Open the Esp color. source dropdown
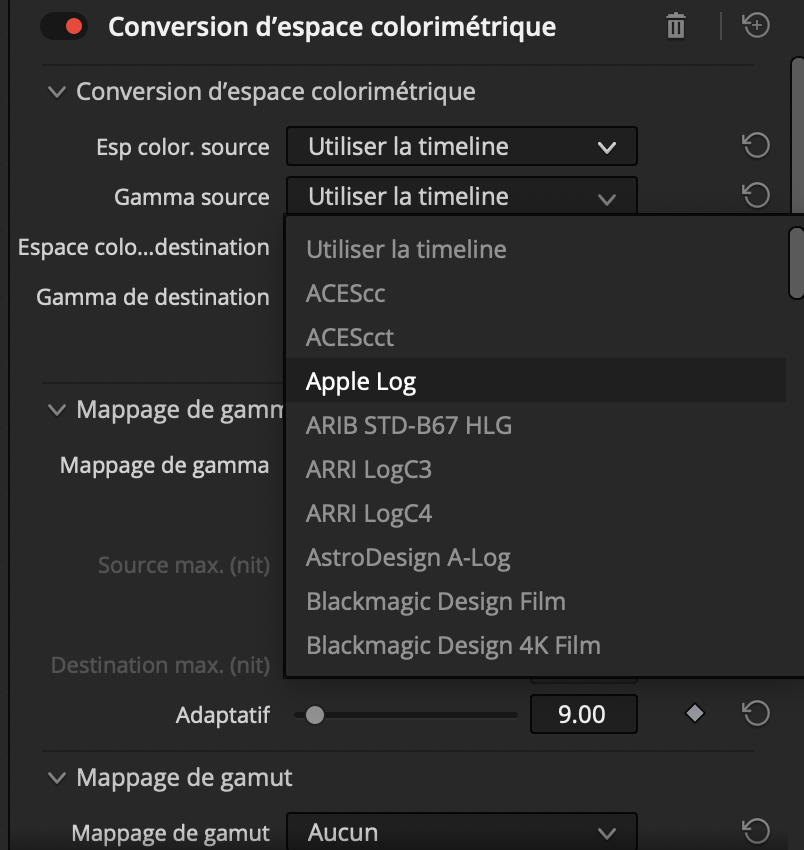 pyautogui.click(x=461, y=147)
